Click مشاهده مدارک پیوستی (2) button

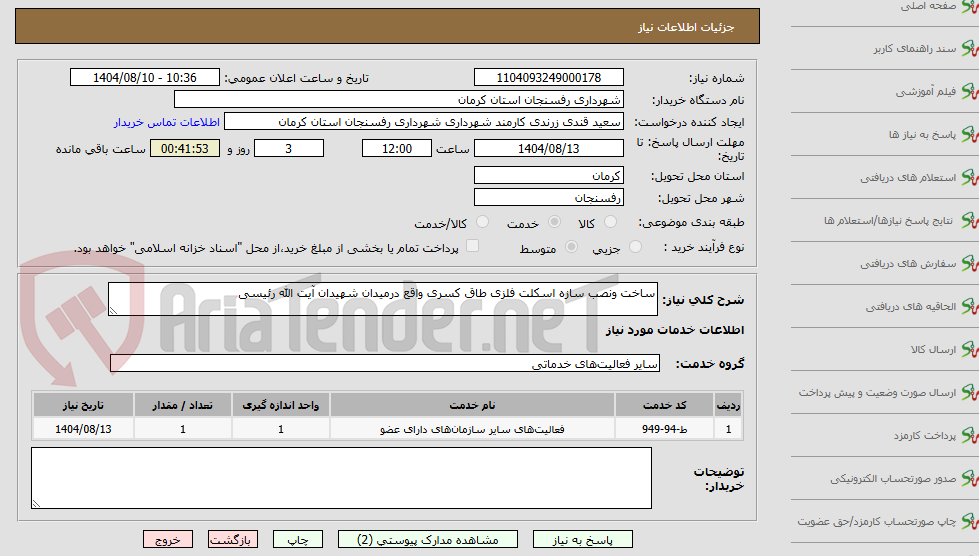428,540
